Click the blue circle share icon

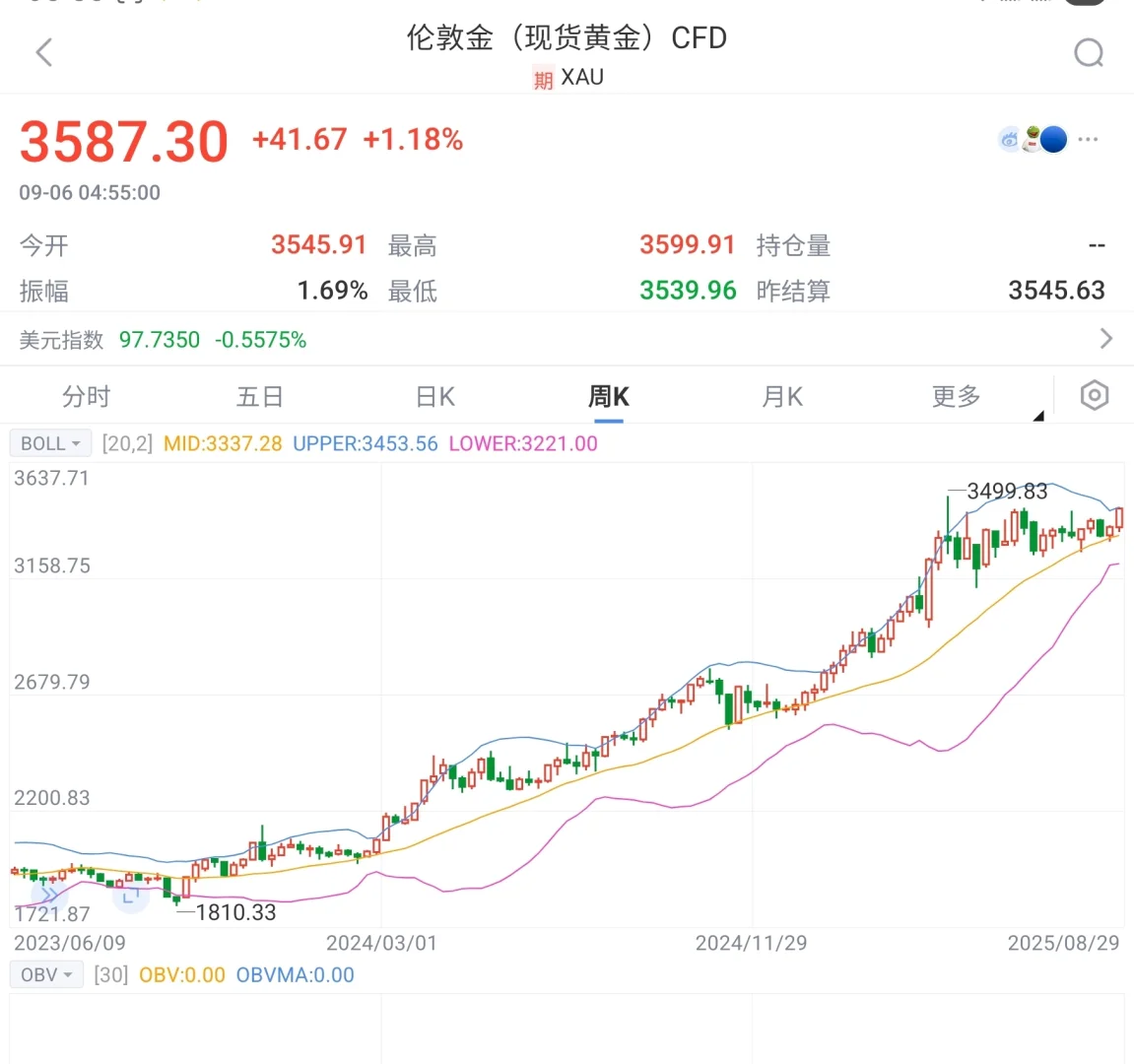pyautogui.click(x=1052, y=139)
